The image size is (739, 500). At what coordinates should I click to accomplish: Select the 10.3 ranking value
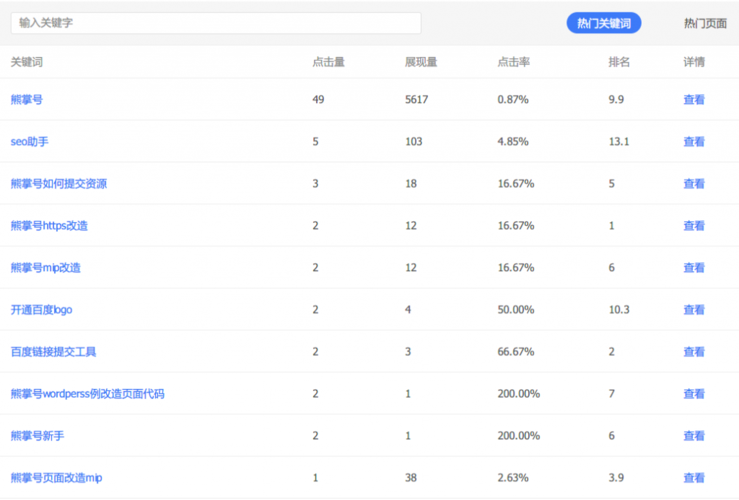619,310
